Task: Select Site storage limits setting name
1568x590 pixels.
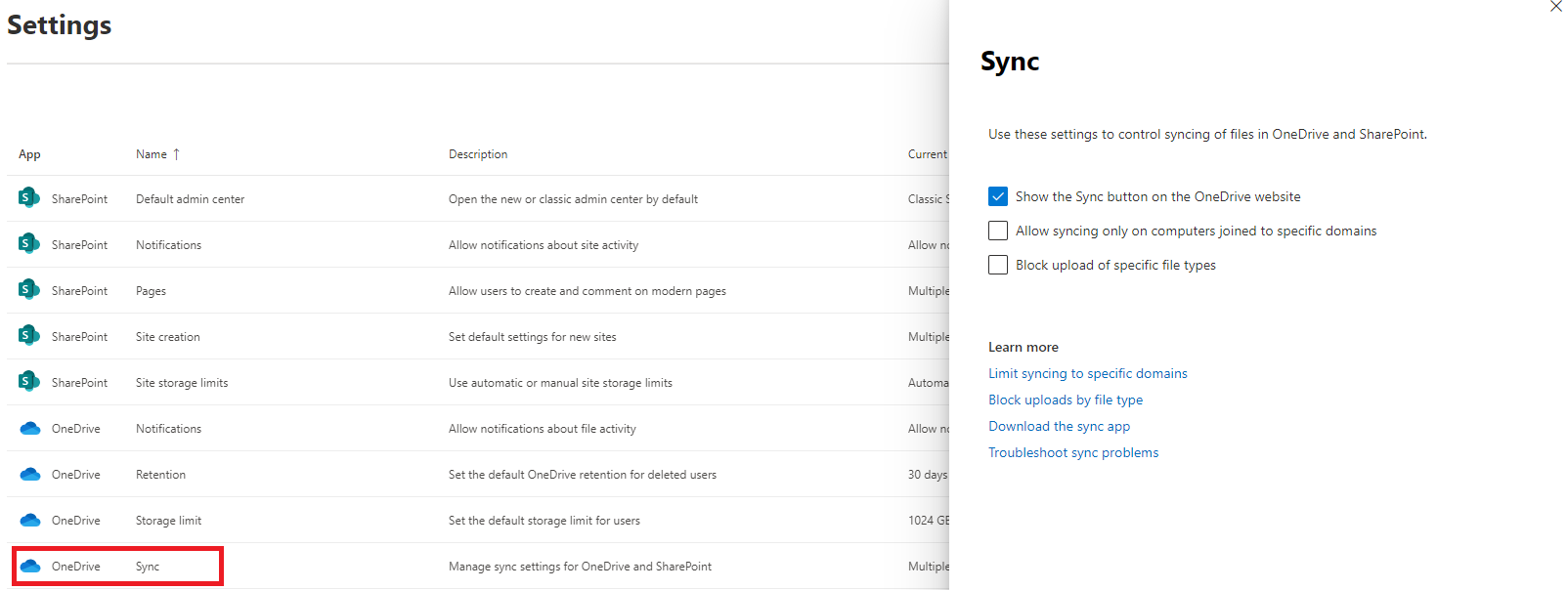Action: tap(182, 383)
